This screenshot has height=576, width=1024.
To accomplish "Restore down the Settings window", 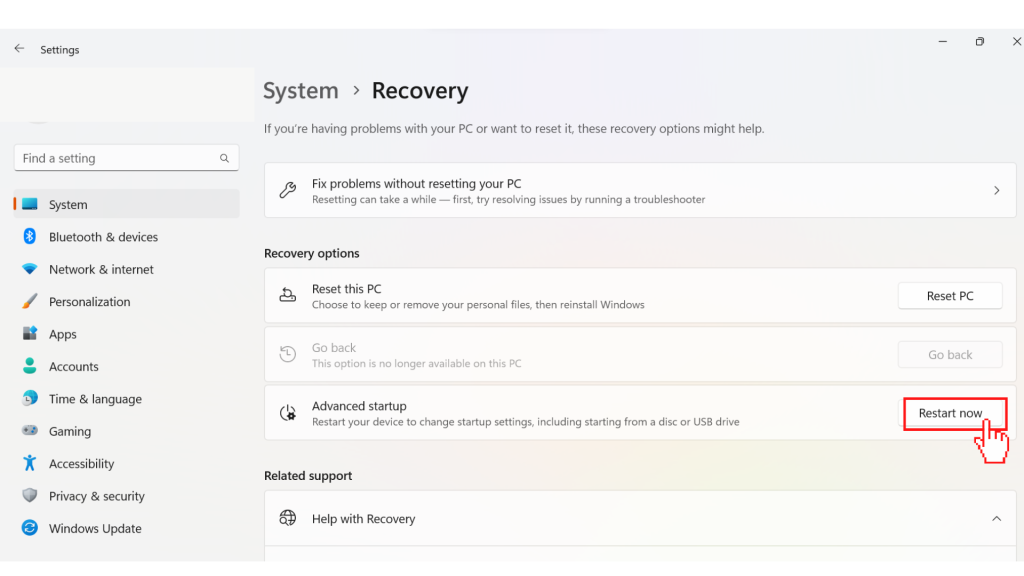I will point(980,41).
